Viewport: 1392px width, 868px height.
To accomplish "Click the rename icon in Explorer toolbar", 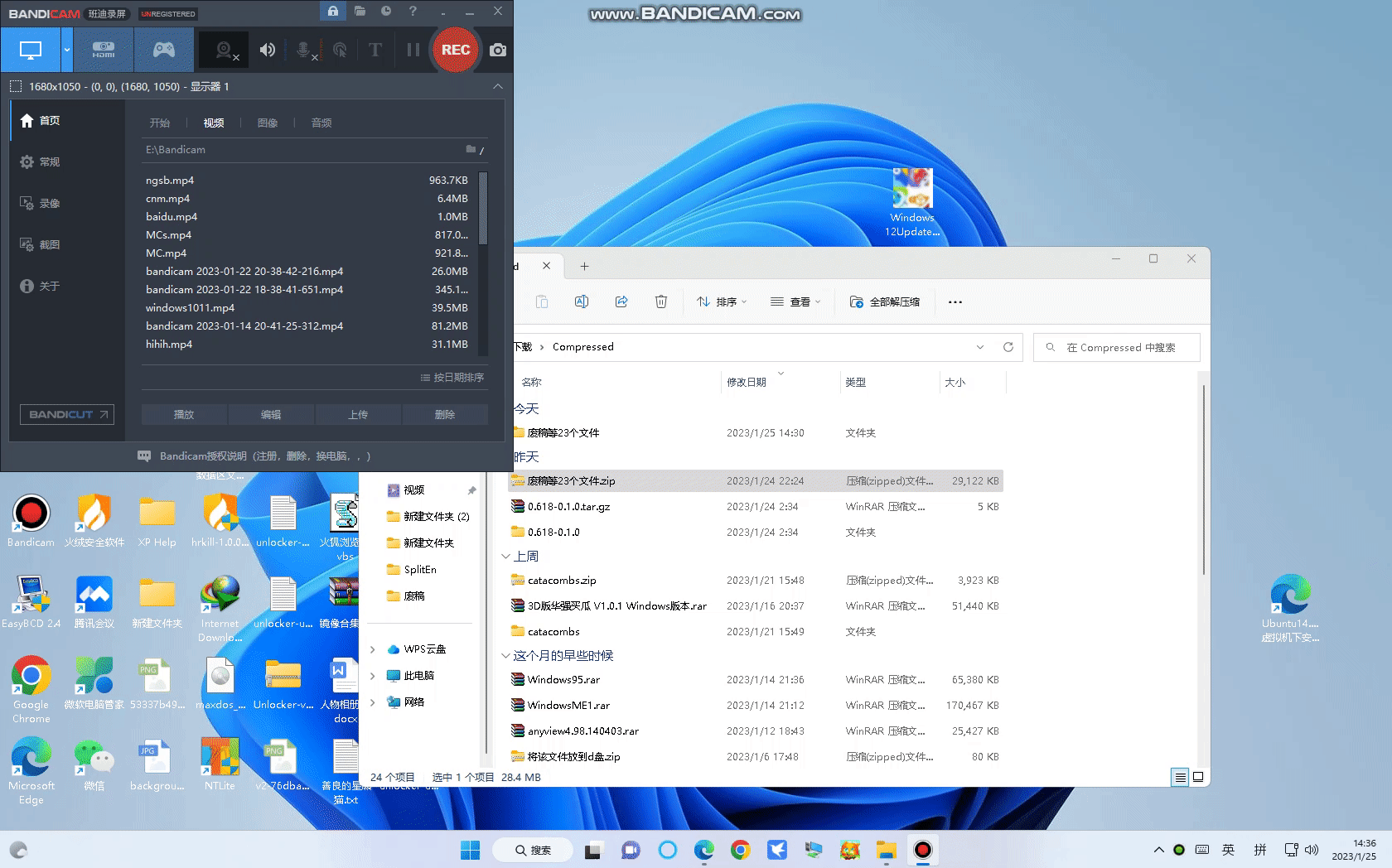I will click(x=582, y=302).
